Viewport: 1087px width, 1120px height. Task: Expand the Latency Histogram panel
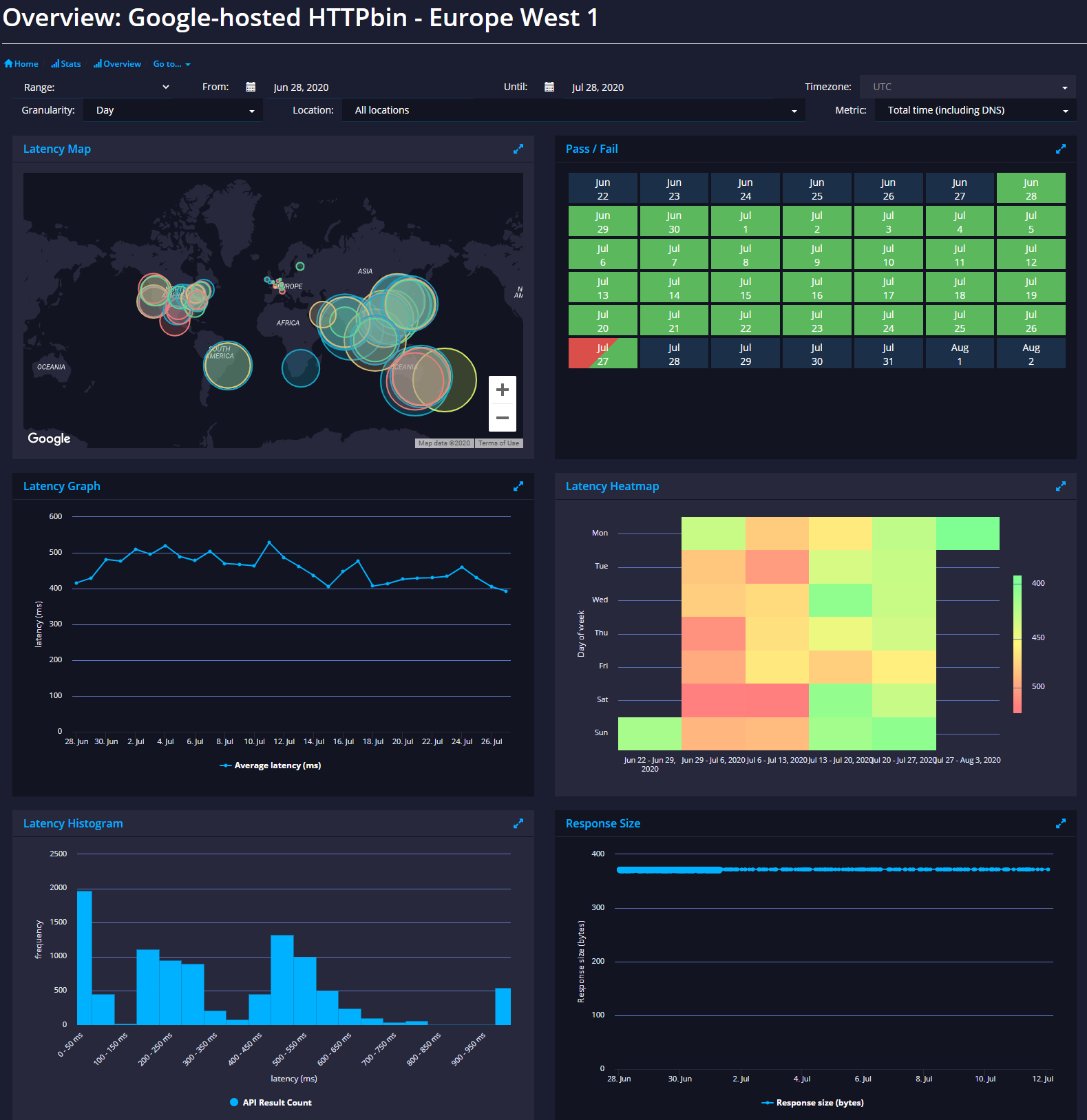tap(518, 823)
